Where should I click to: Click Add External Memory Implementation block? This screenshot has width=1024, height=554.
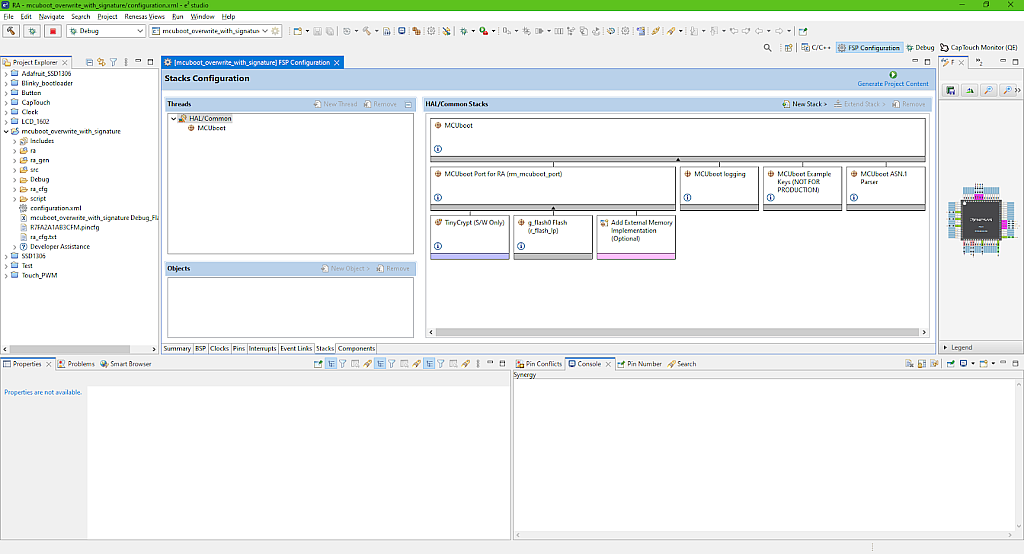click(x=636, y=237)
